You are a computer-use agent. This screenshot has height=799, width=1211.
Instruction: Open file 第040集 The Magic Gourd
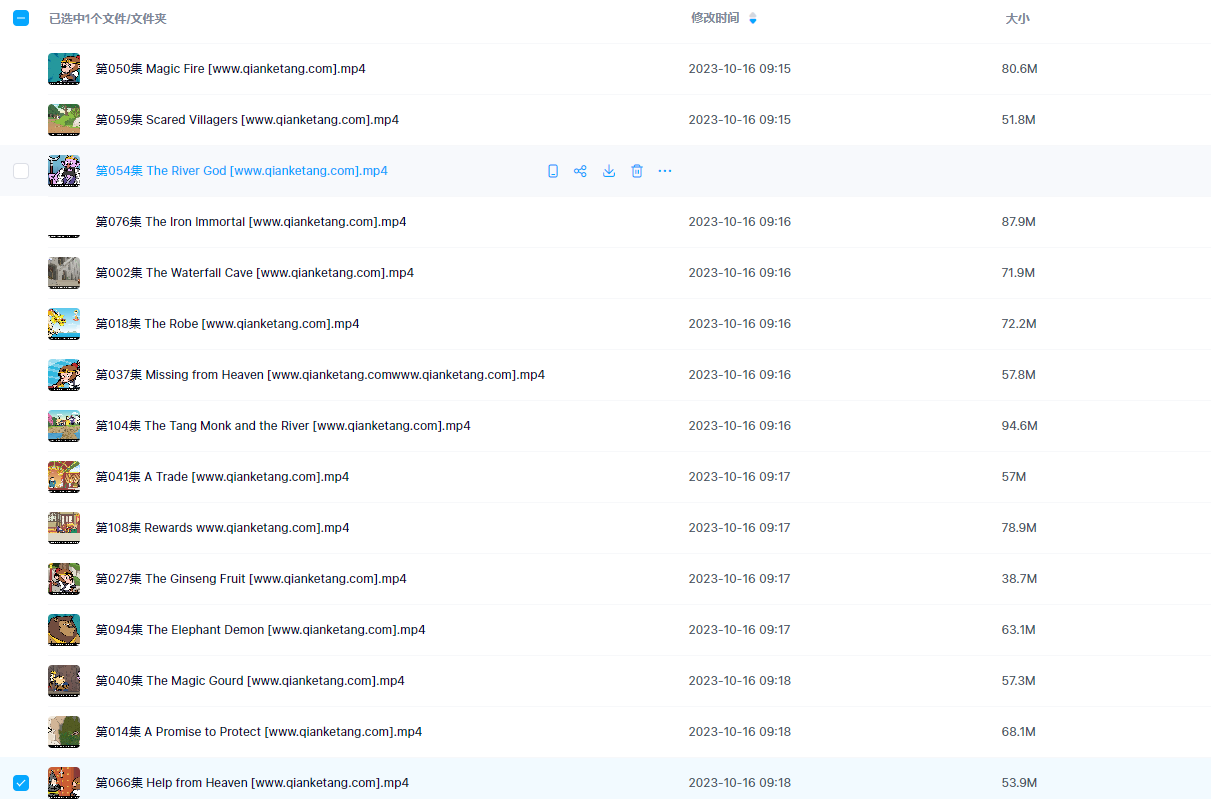250,681
